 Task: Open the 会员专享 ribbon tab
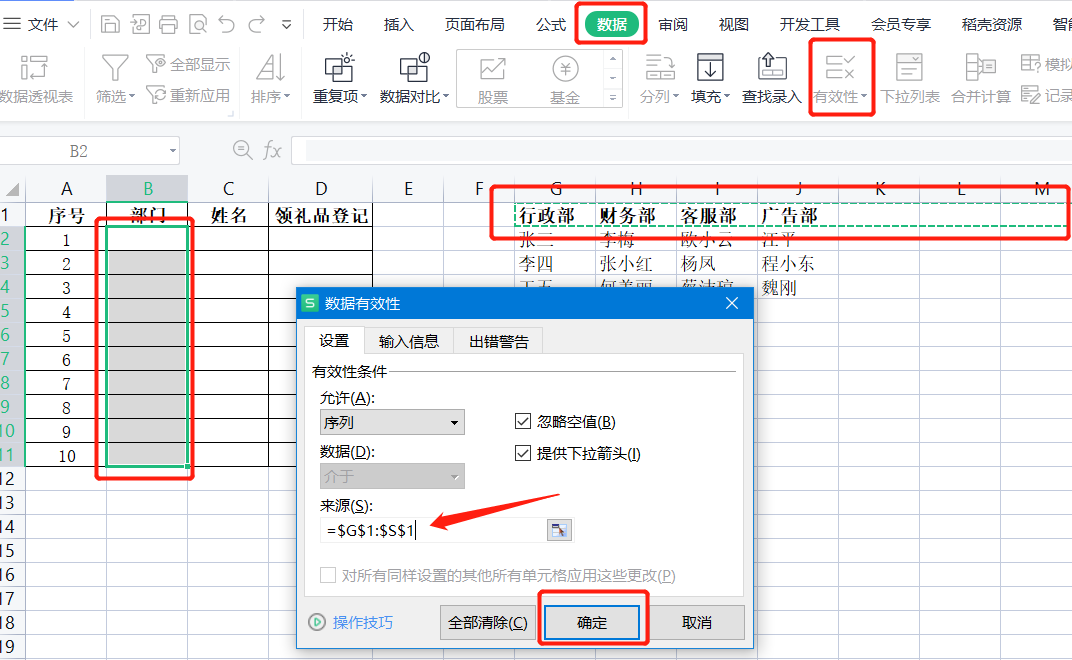(x=900, y=25)
